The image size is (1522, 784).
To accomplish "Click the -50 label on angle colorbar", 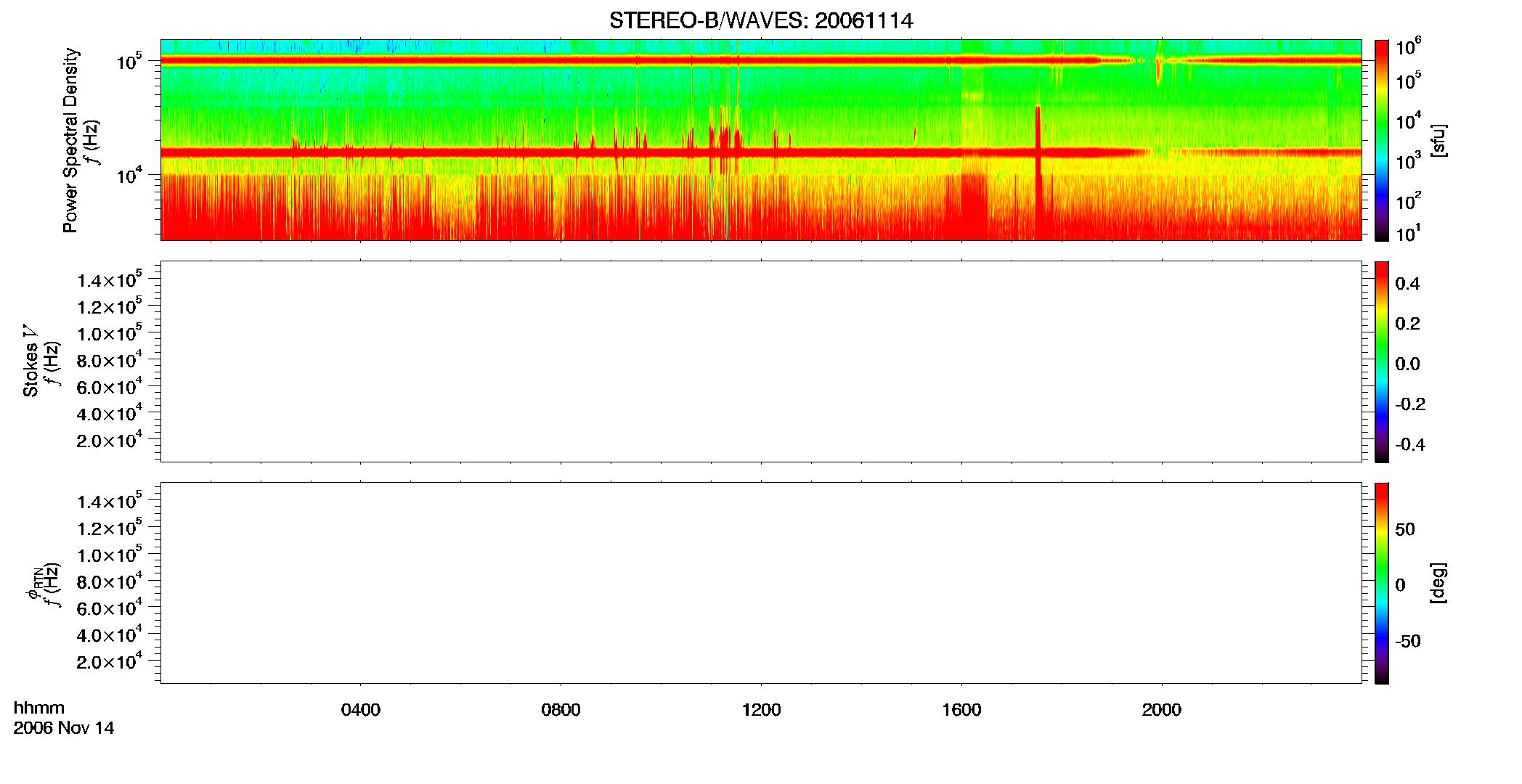I will coord(1408,641).
